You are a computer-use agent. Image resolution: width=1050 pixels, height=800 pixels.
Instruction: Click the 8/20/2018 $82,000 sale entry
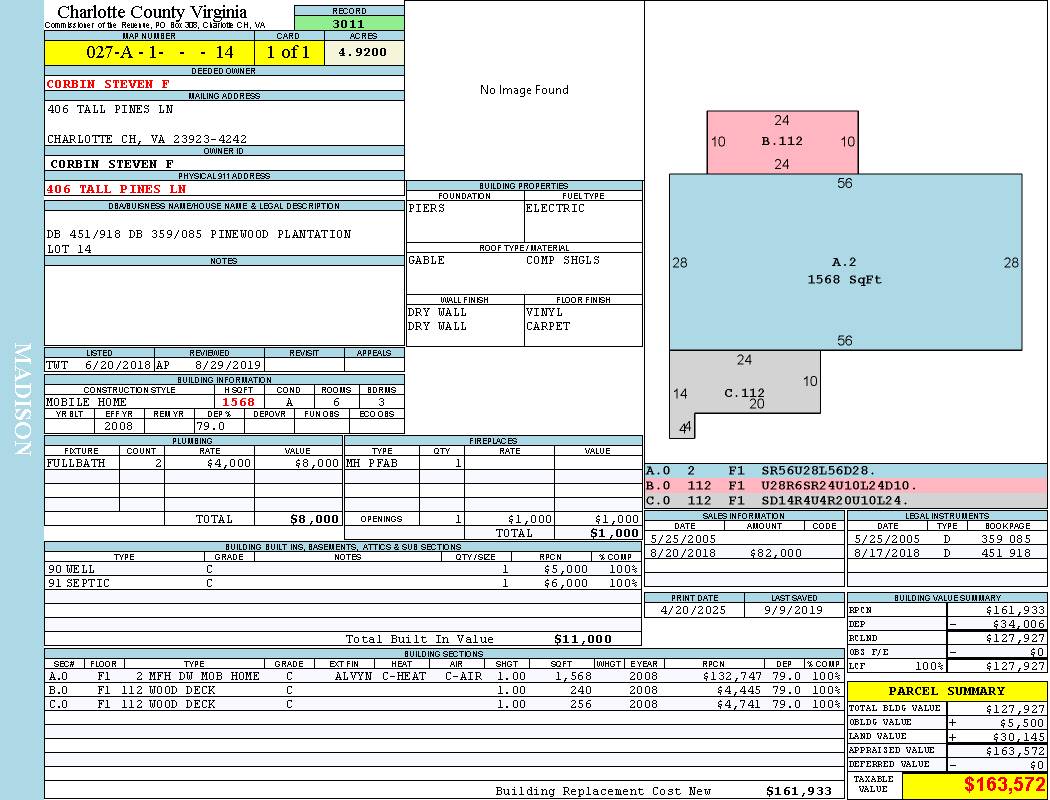(x=742, y=553)
